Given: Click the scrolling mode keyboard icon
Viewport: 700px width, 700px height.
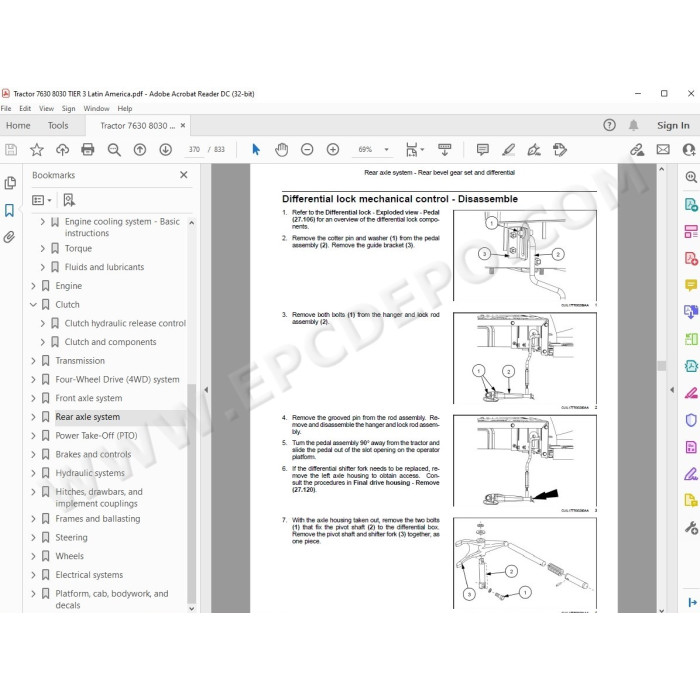Looking at the screenshot, I should coord(445,150).
